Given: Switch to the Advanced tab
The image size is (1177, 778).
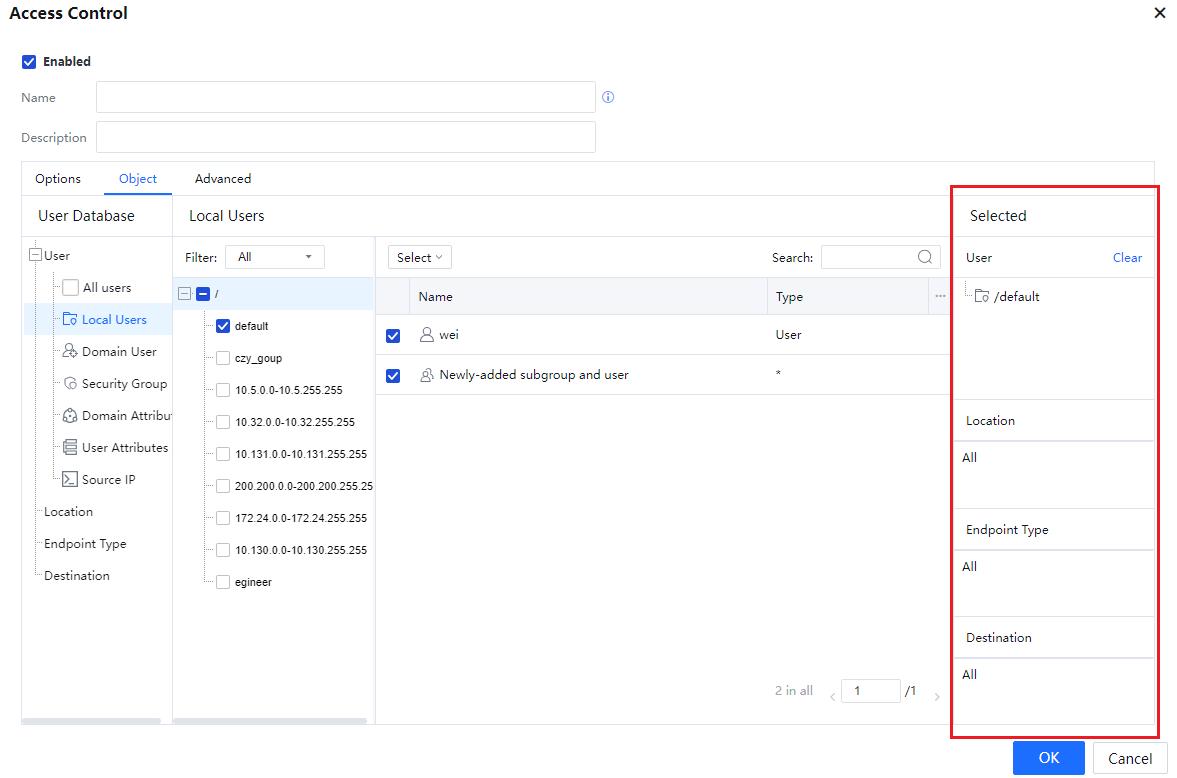Looking at the screenshot, I should [223, 179].
